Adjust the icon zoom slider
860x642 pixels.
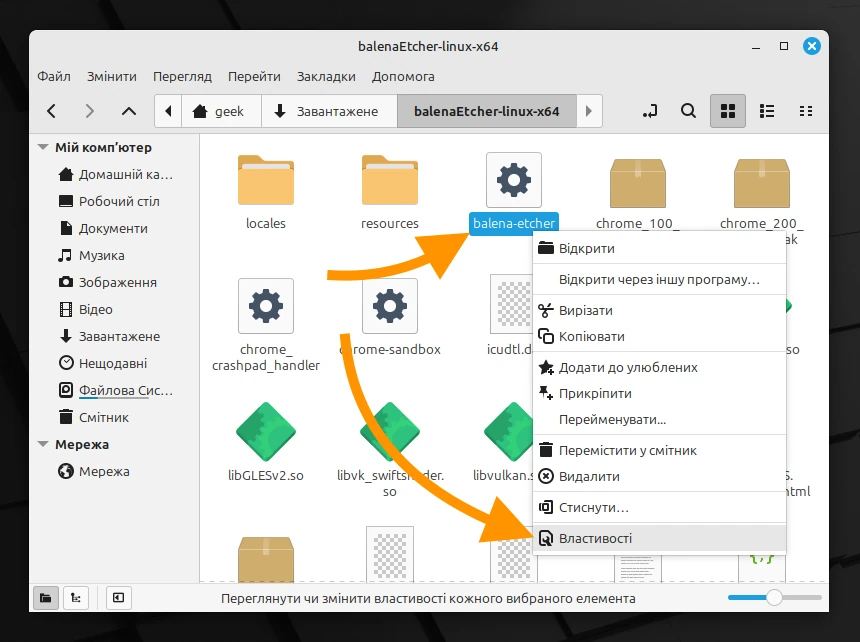tap(774, 598)
